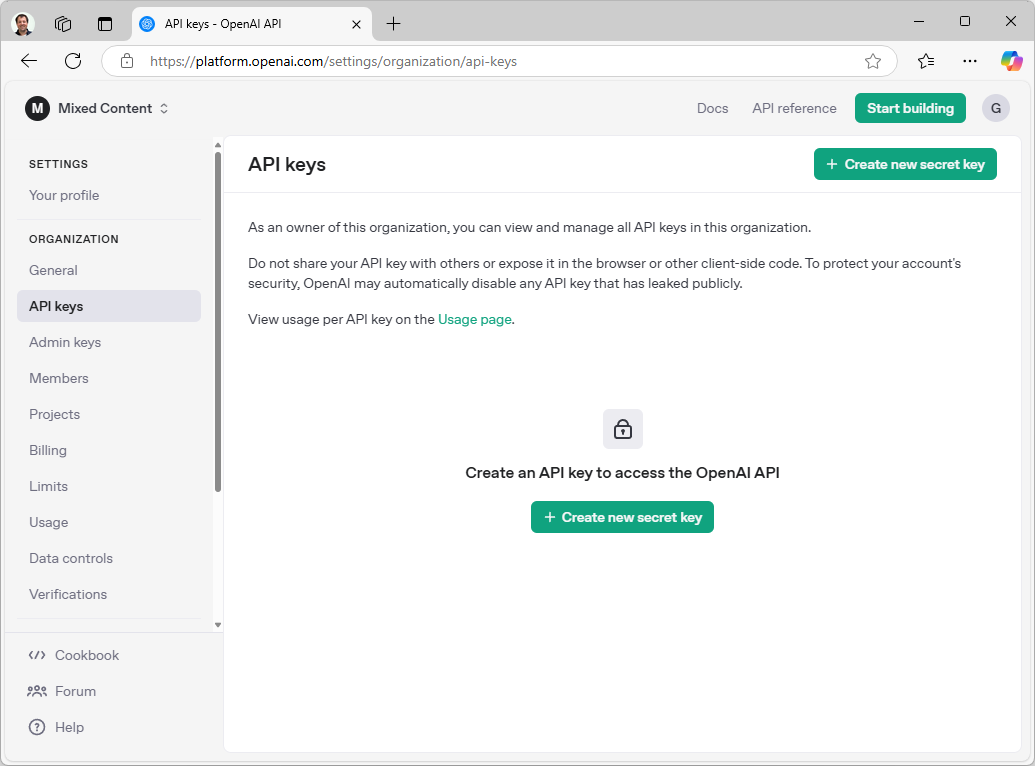
Task: Open the workspaces icon in tab bar
Action: tap(63, 24)
